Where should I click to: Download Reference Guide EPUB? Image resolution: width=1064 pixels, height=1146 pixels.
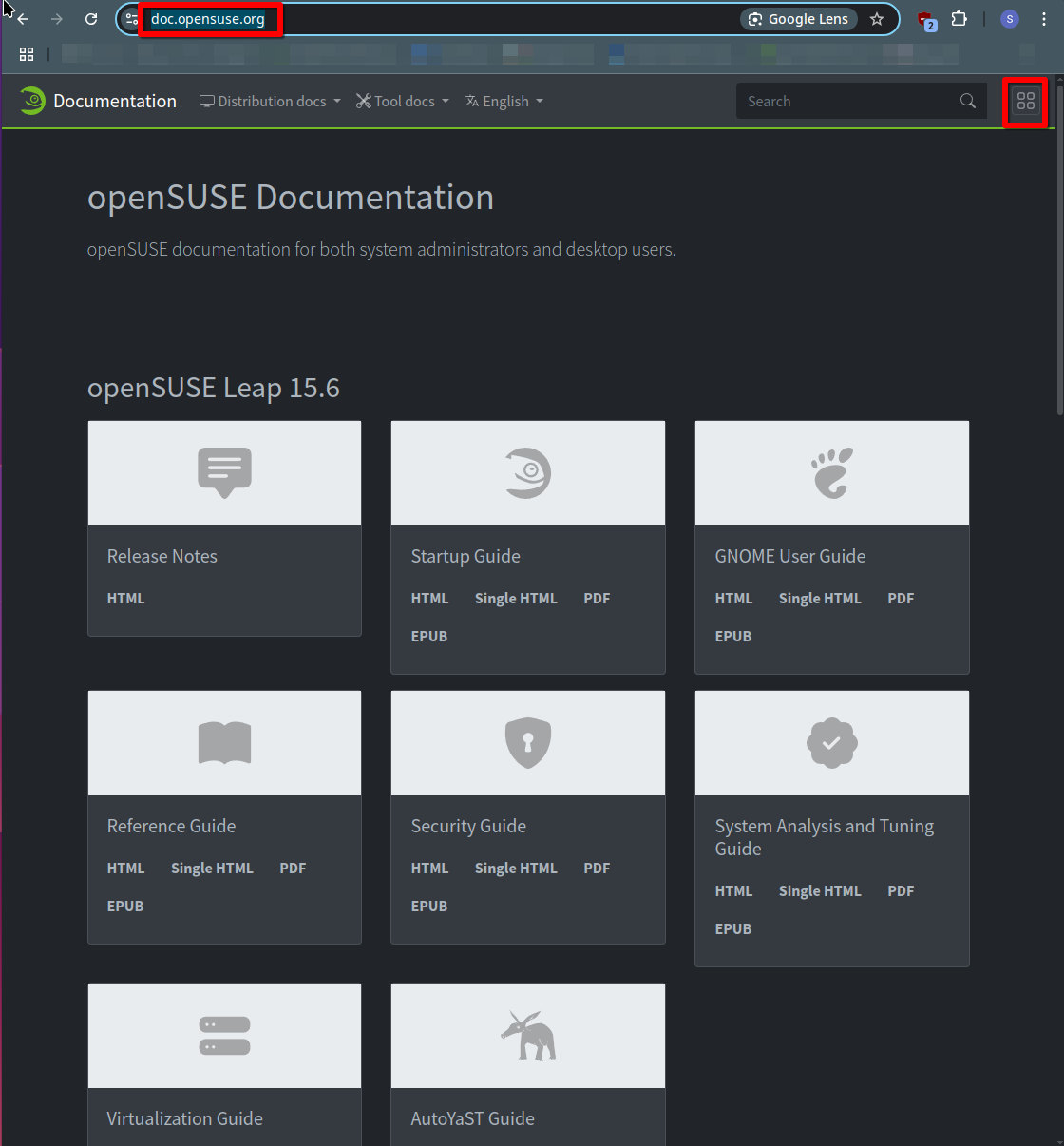tap(125, 907)
